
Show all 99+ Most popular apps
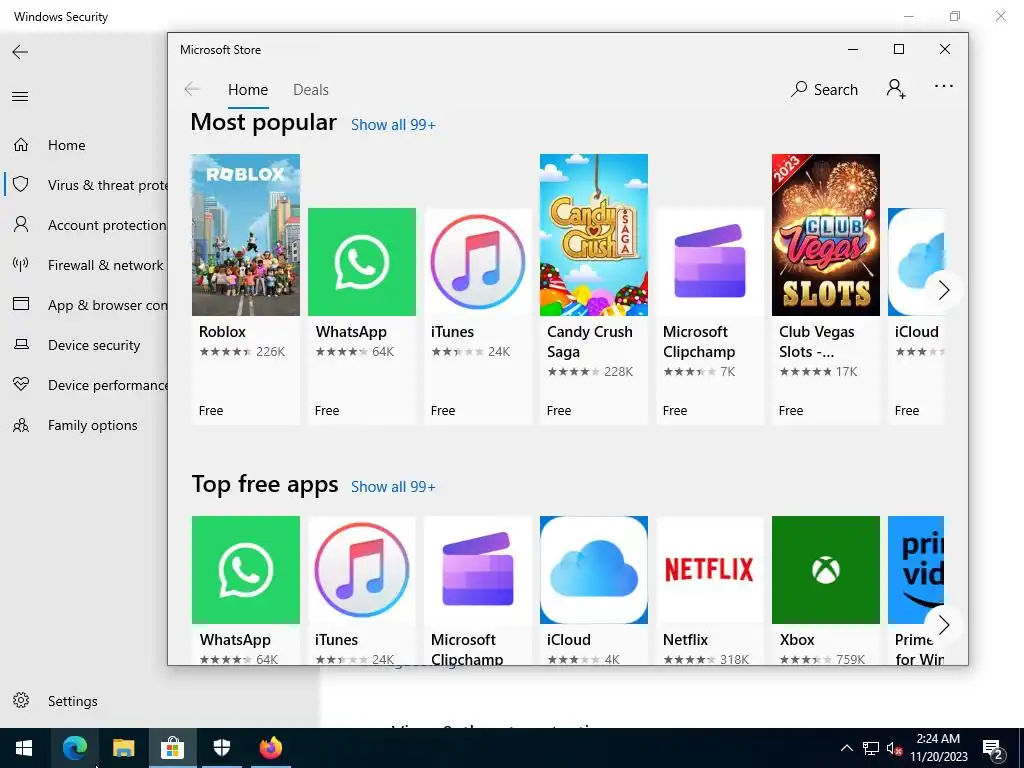(x=393, y=125)
